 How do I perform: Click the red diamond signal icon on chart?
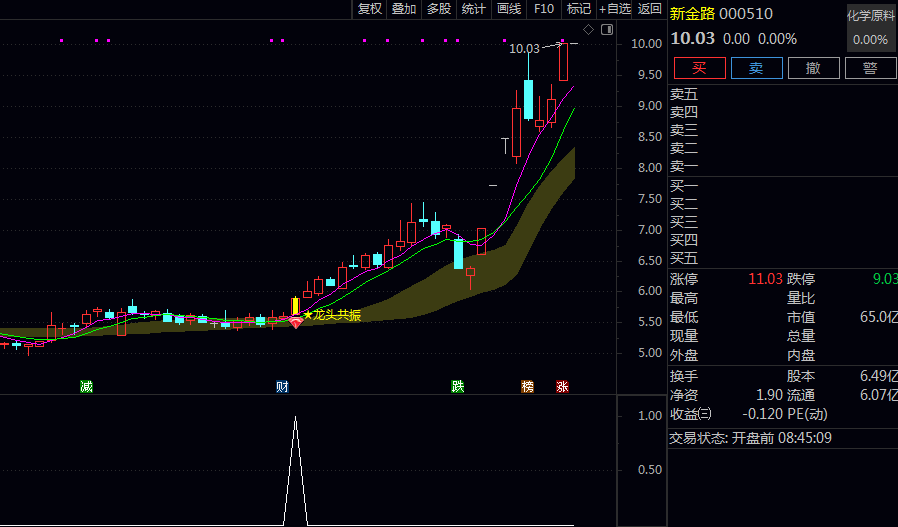pos(296,323)
